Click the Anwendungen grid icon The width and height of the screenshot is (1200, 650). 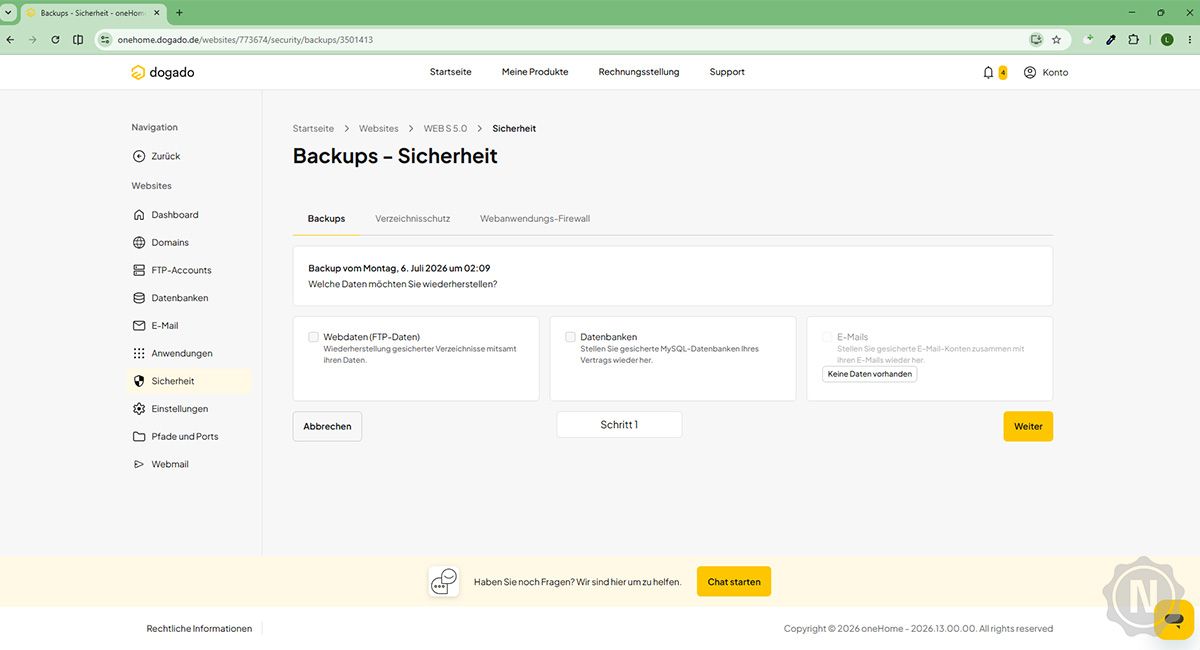pos(139,353)
